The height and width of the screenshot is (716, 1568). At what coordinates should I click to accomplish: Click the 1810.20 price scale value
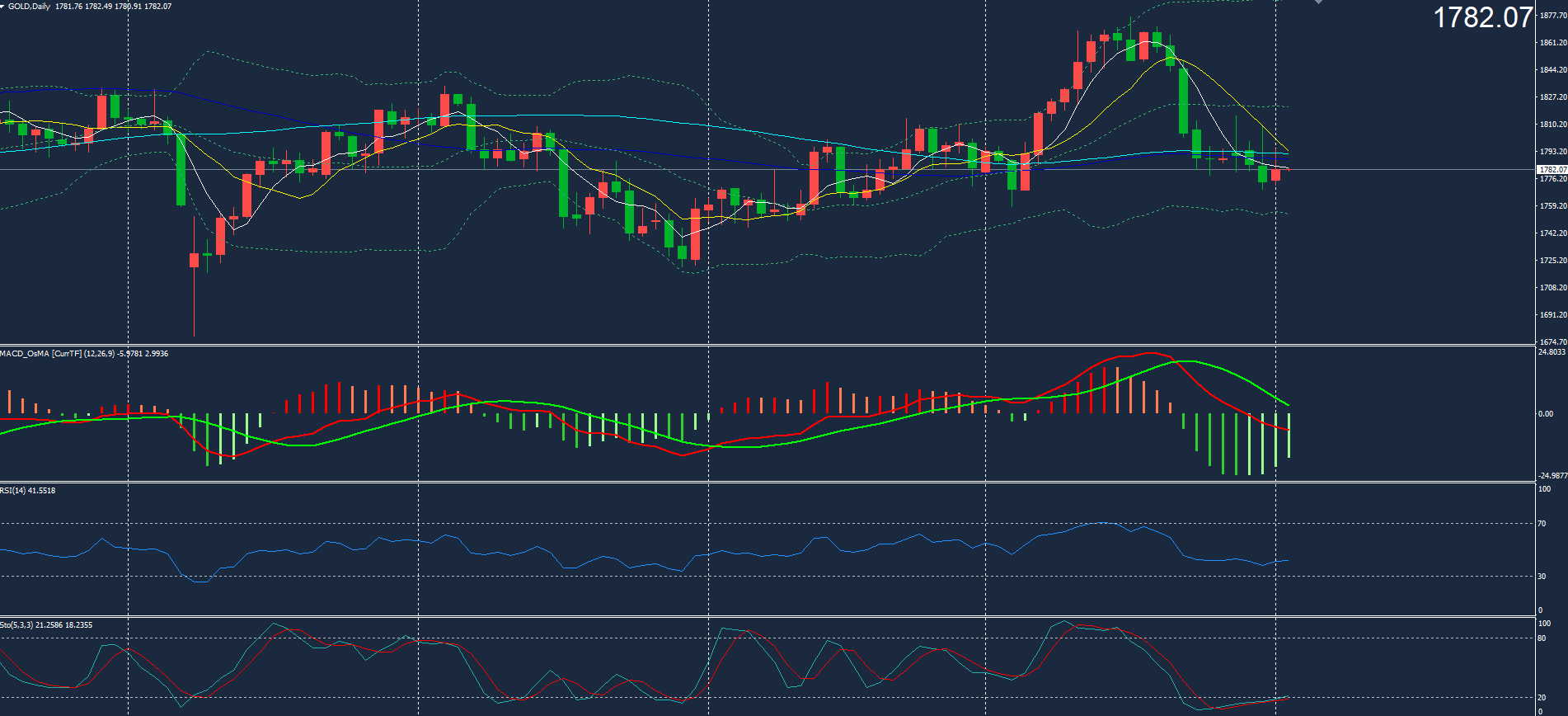pos(1553,124)
